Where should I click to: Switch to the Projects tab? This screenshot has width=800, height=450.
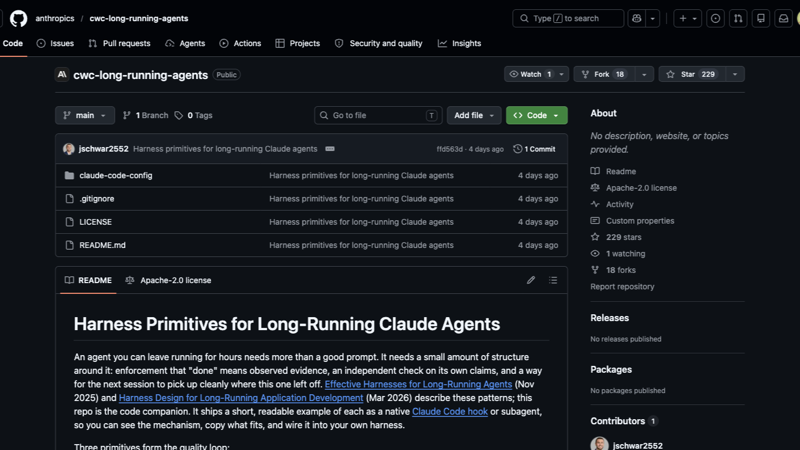coord(297,43)
